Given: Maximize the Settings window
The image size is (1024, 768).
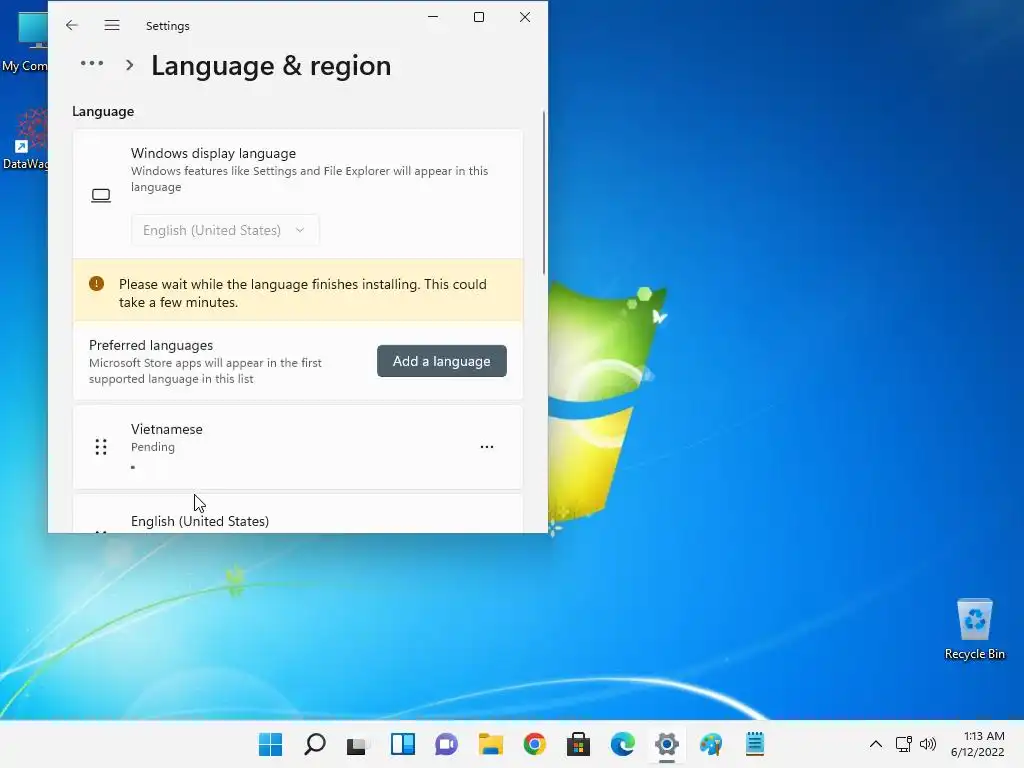Looking at the screenshot, I should click(x=479, y=17).
